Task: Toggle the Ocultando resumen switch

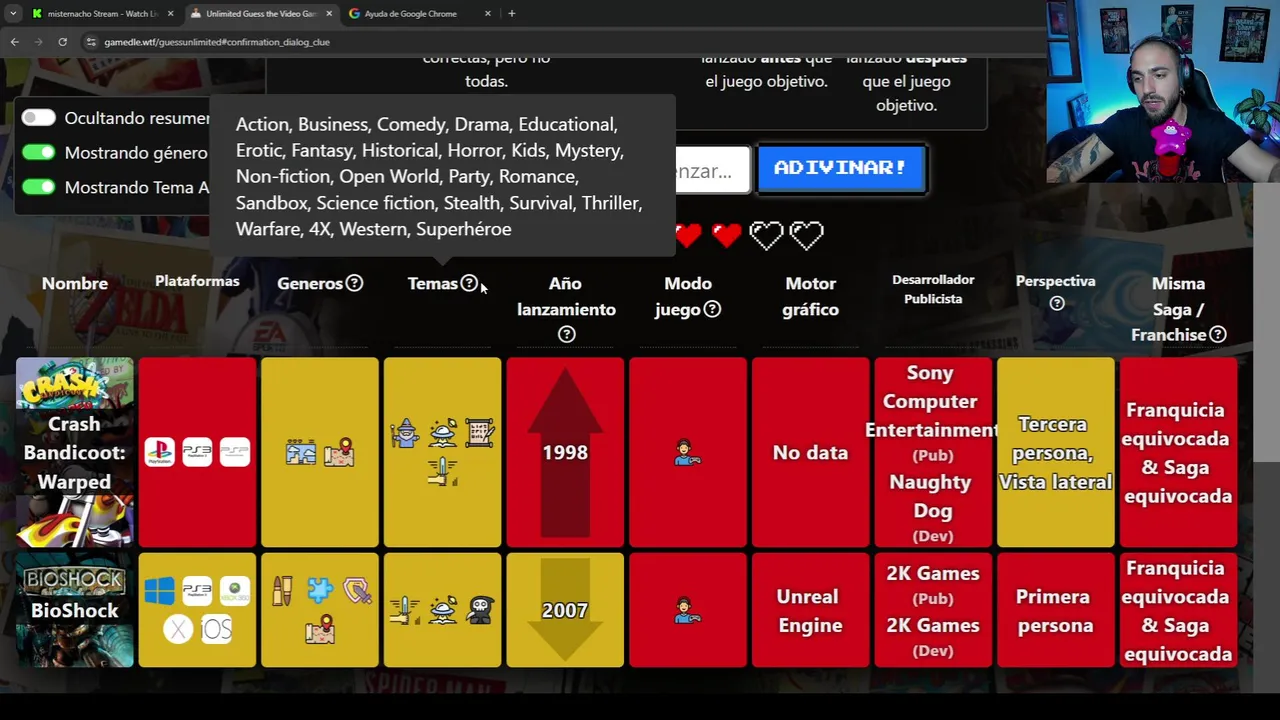Action: coord(38,118)
